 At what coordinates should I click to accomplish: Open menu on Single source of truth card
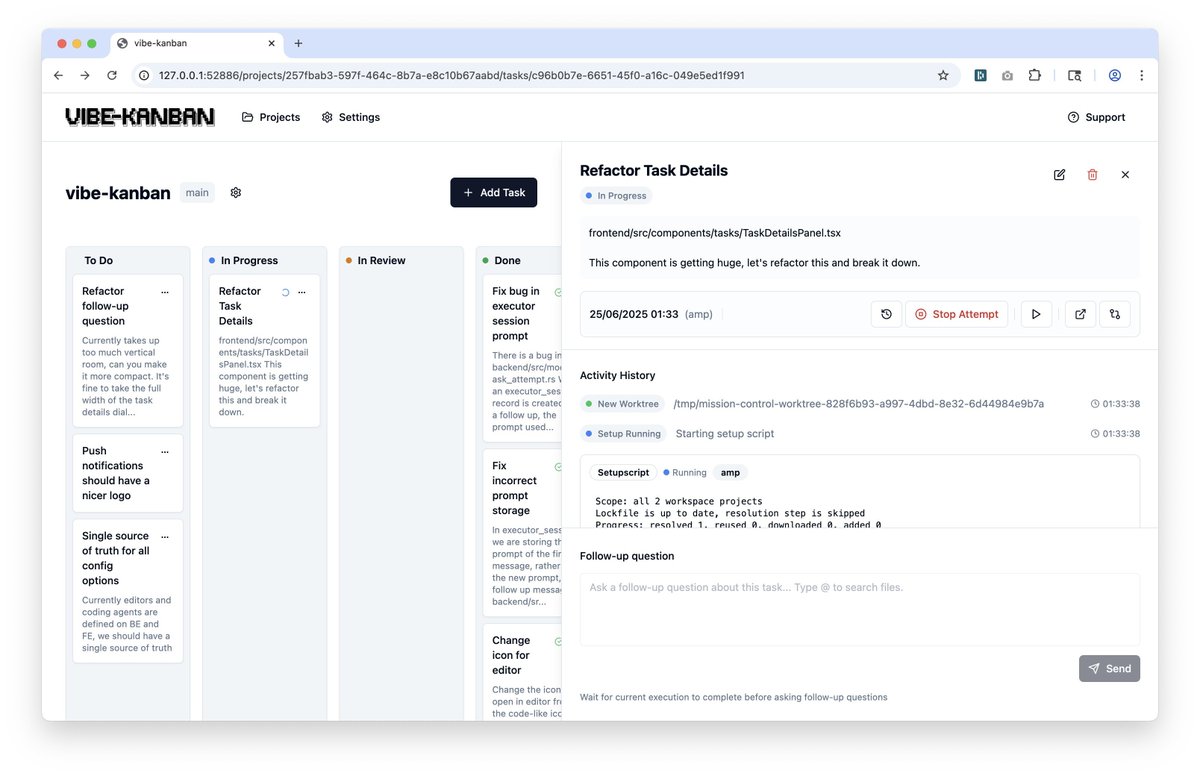(165, 537)
